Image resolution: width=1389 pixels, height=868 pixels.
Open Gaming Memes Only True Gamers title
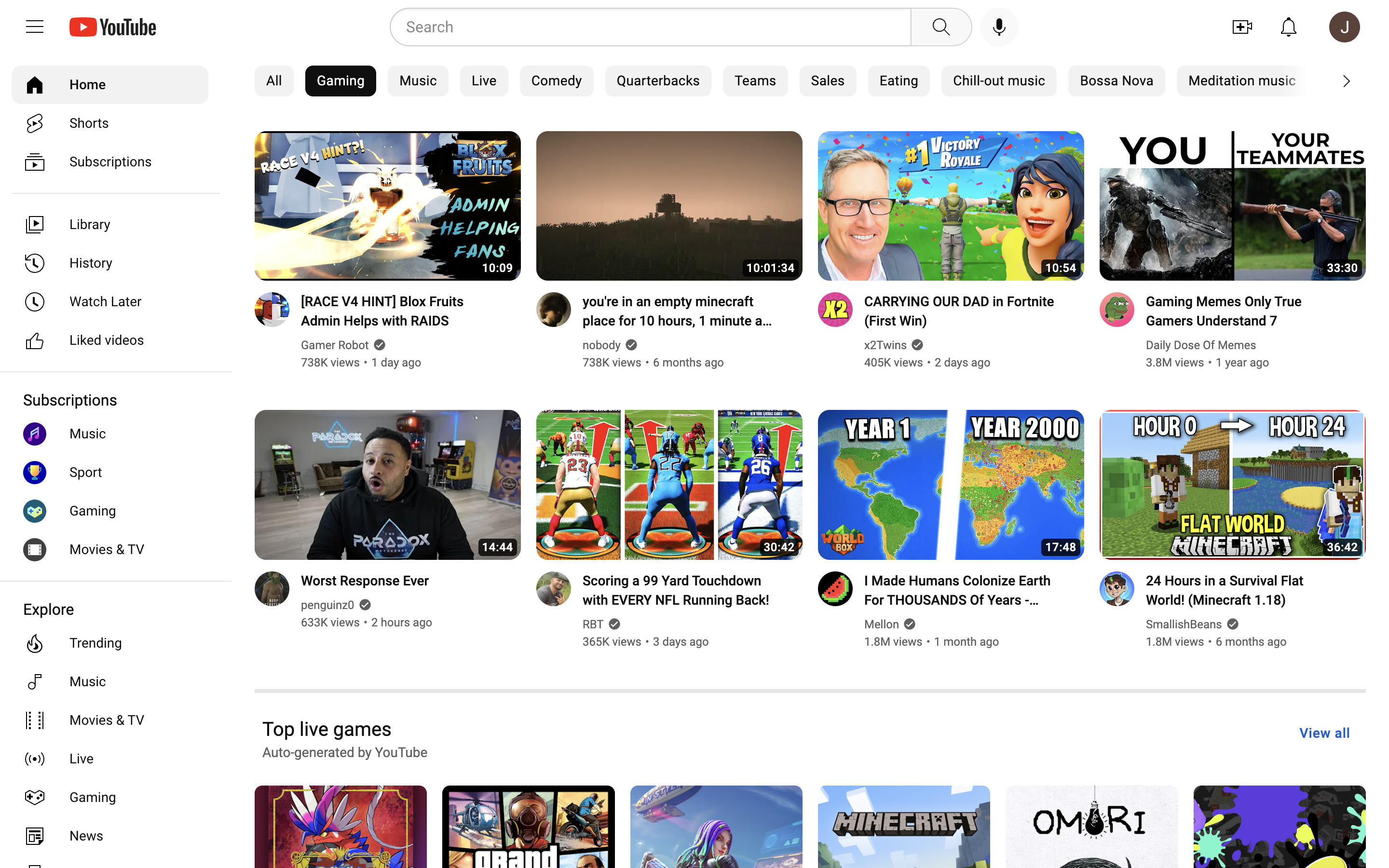pos(1223,311)
